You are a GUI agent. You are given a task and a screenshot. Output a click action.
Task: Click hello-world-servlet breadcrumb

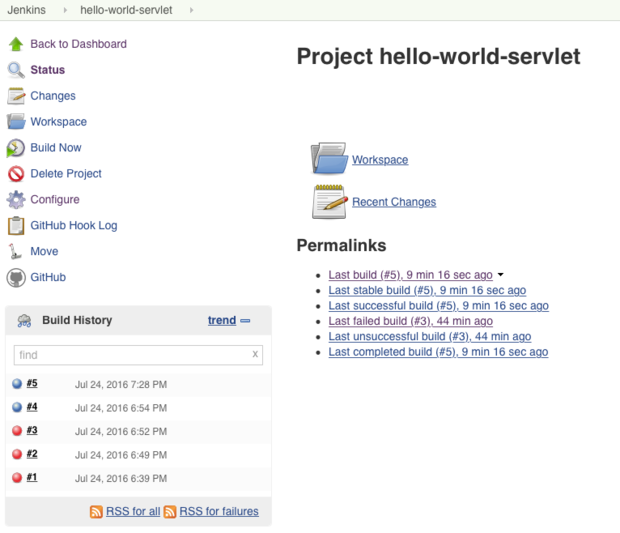(x=126, y=10)
